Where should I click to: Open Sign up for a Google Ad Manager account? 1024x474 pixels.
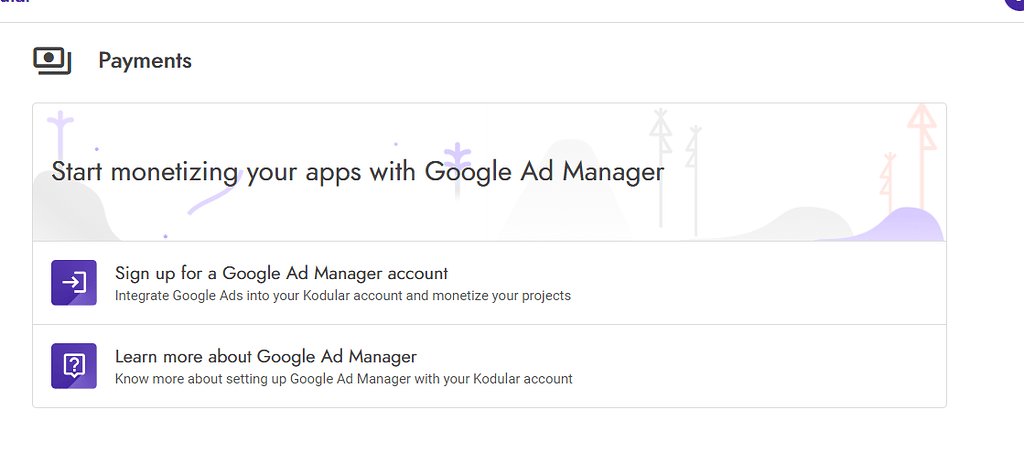click(489, 283)
